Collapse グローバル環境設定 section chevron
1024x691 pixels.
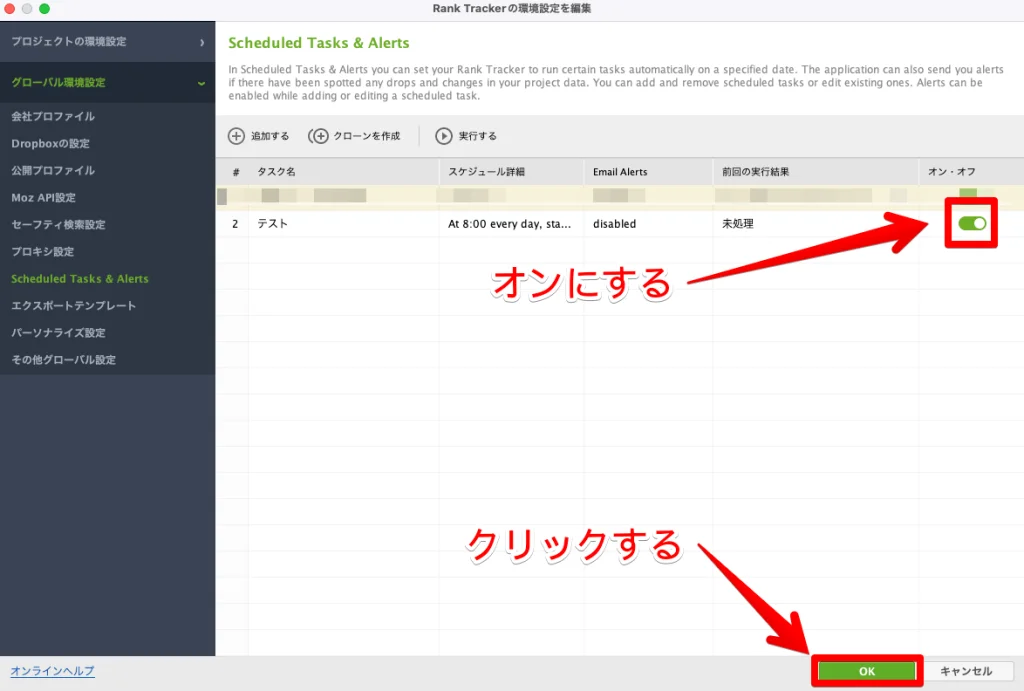click(202, 83)
